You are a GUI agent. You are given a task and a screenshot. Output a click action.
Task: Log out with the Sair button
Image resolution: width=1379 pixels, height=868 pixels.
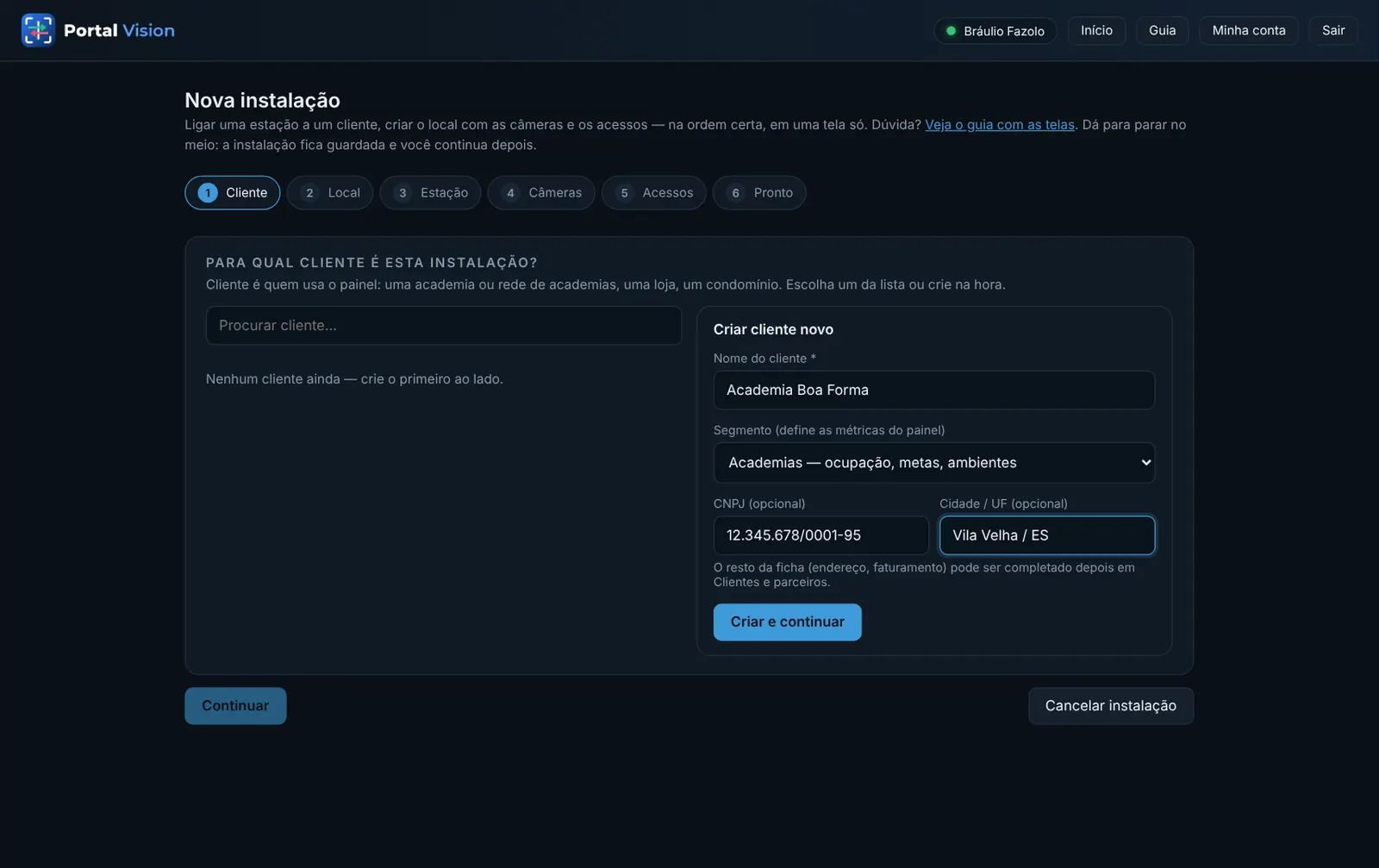pos(1333,31)
